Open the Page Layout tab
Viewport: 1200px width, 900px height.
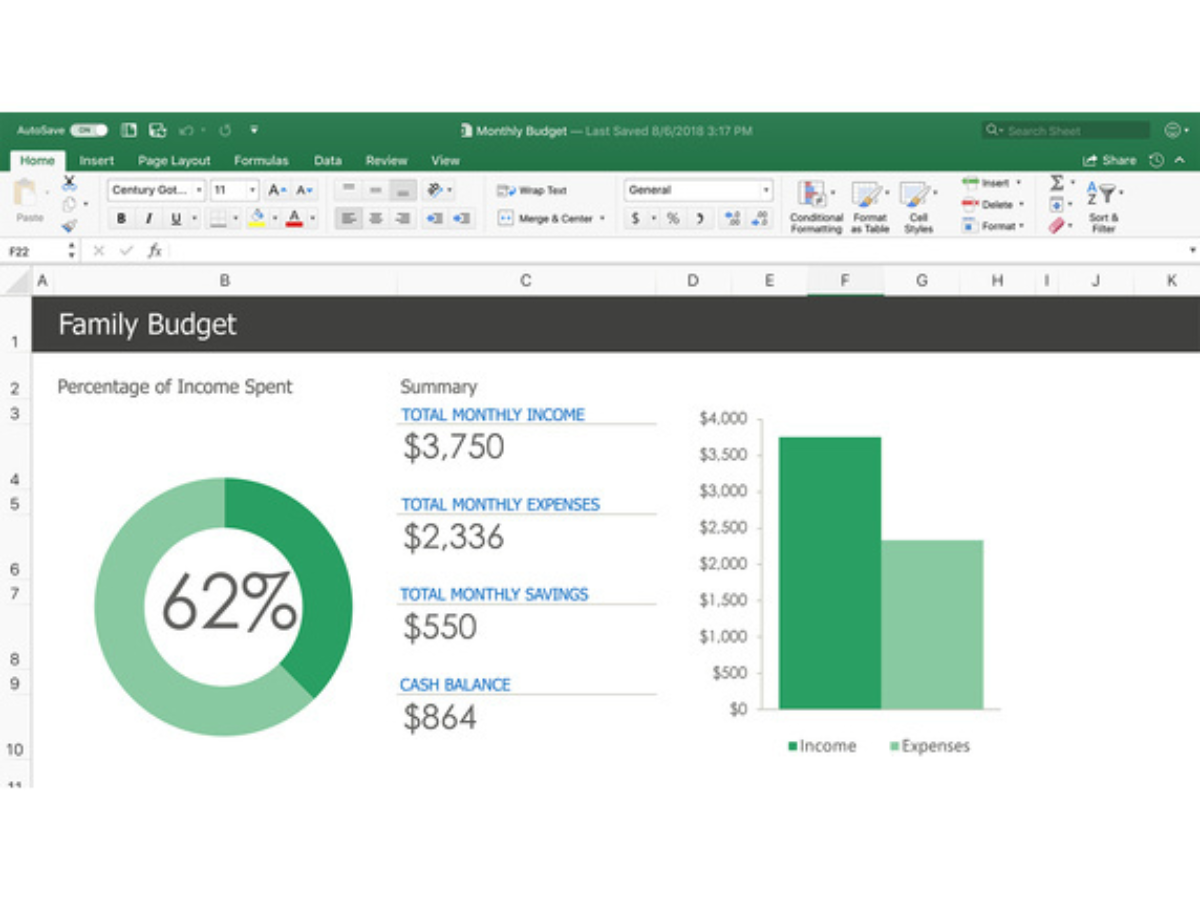coord(174,160)
